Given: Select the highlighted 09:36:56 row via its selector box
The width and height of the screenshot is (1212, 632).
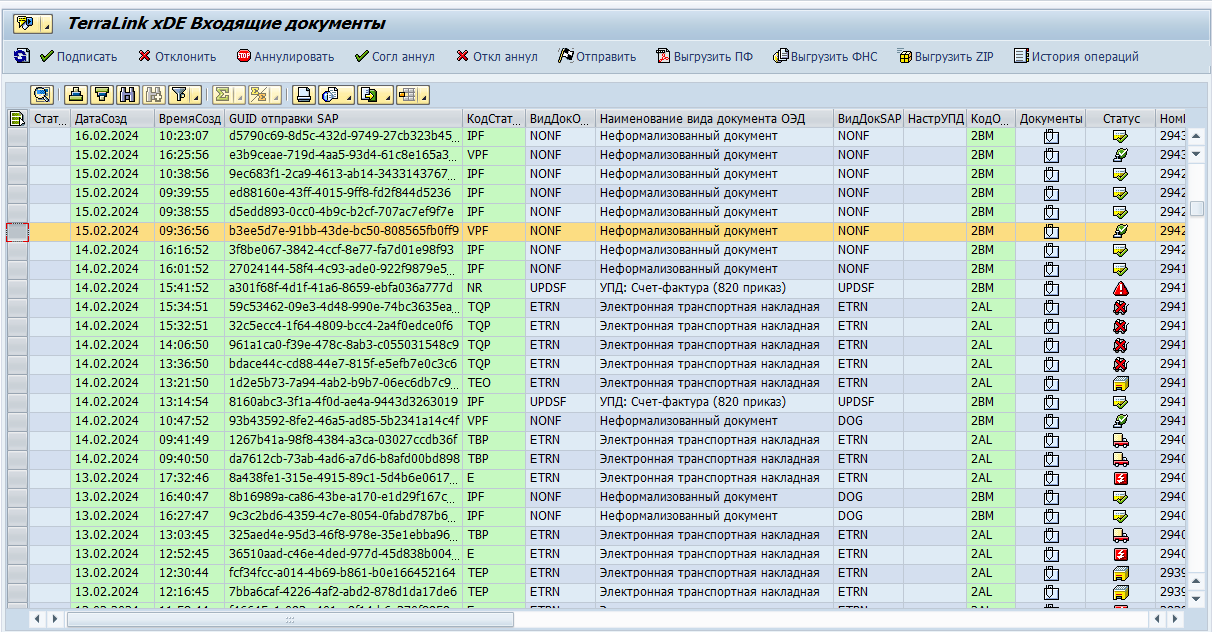Looking at the screenshot, I should tap(18, 231).
